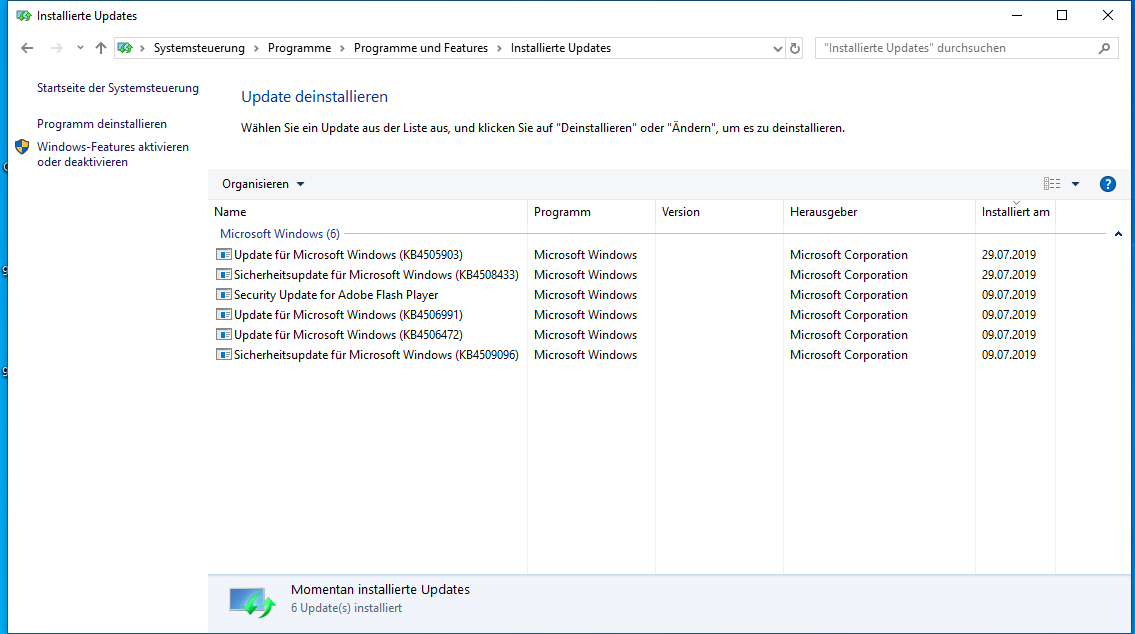1135x634 pixels.
Task: Click the Update deinstallieren heading
Action: [314, 96]
